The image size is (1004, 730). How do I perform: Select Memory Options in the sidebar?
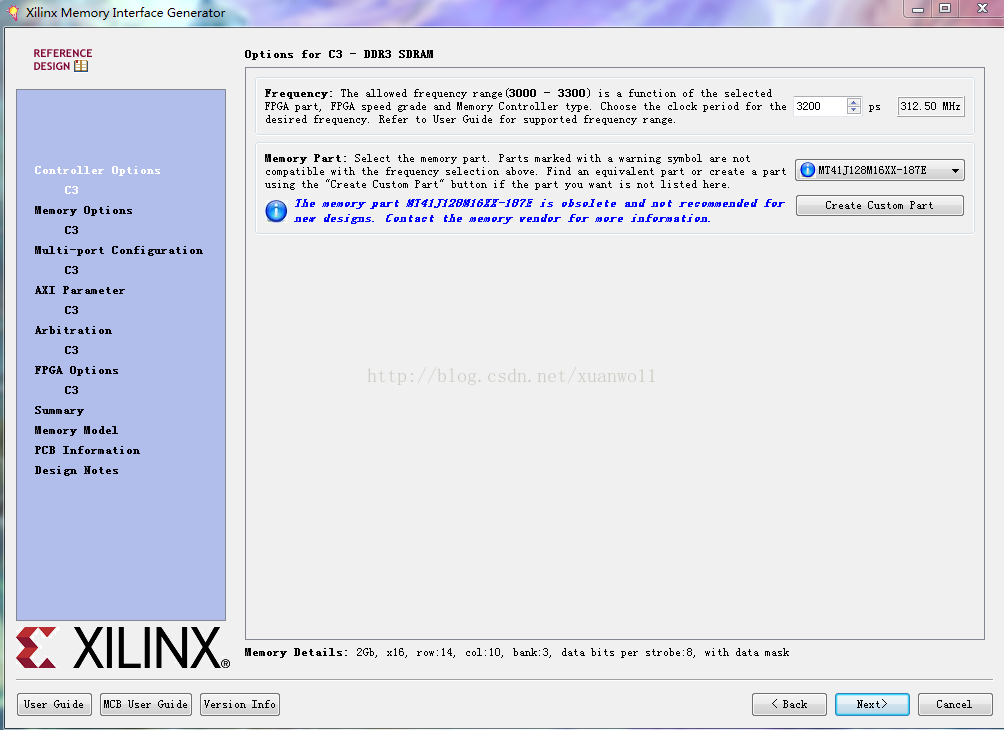click(x=83, y=210)
